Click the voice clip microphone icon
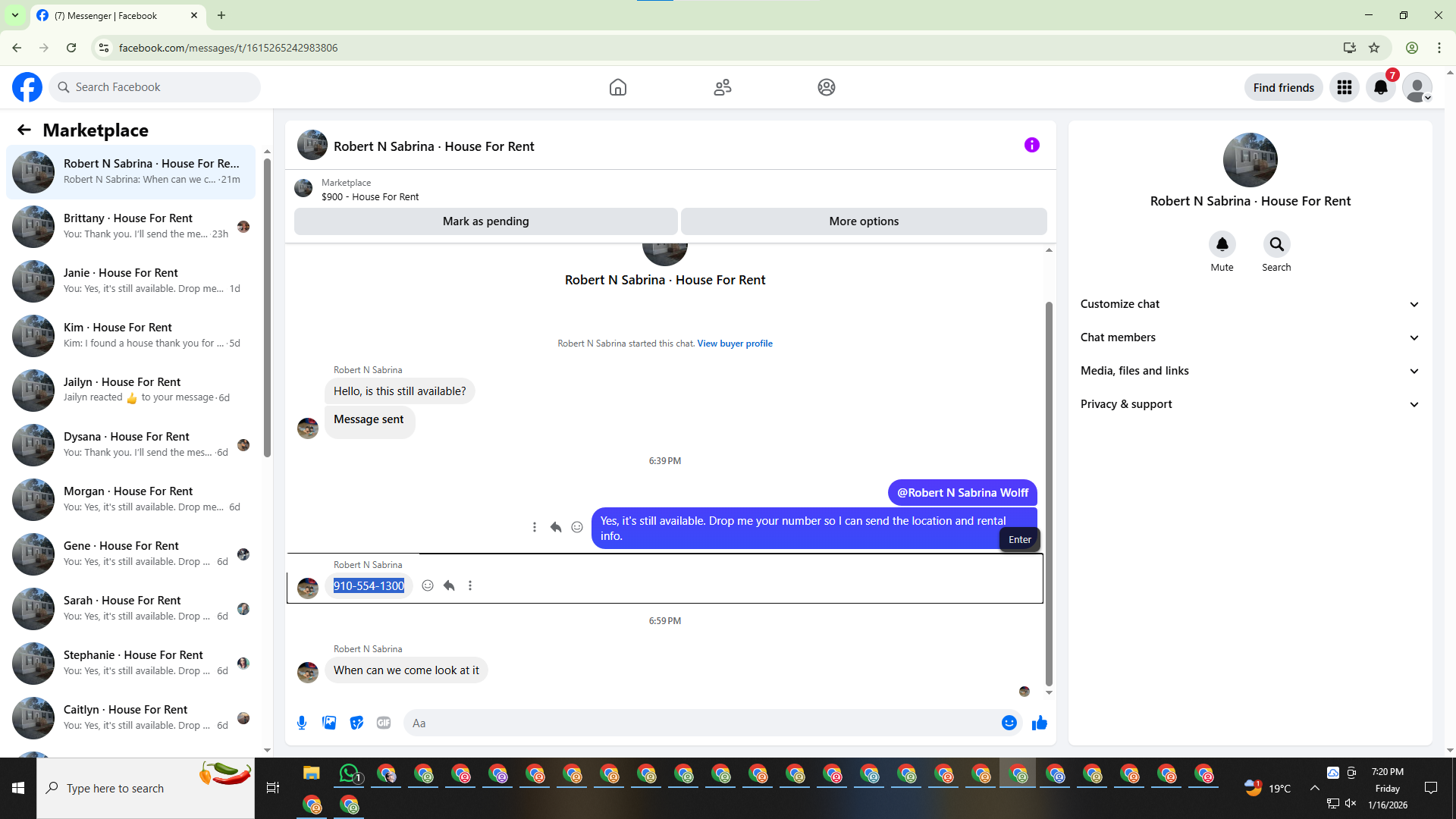Screen dimensions: 1456x819 click(x=302, y=723)
